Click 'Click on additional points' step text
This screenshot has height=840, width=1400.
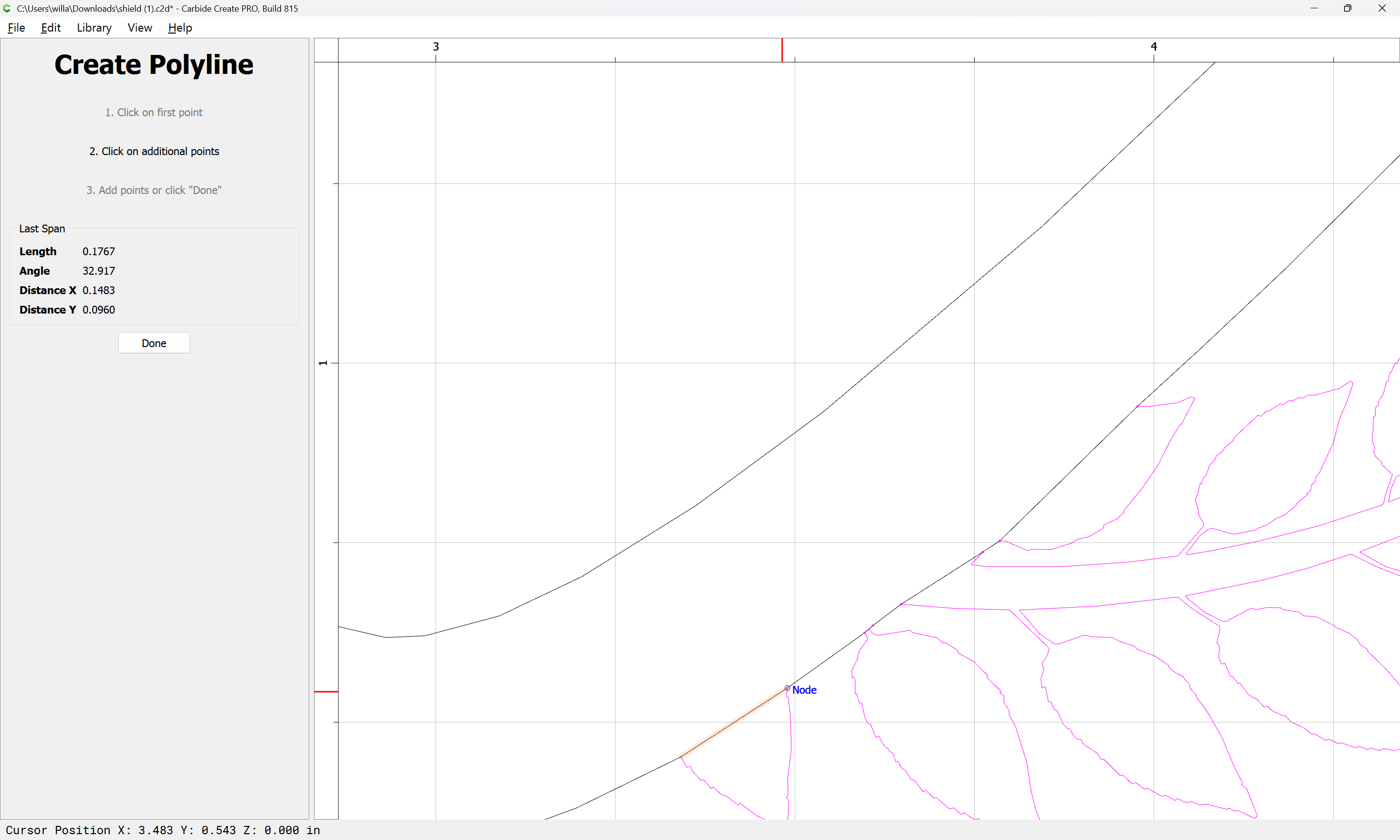click(154, 151)
